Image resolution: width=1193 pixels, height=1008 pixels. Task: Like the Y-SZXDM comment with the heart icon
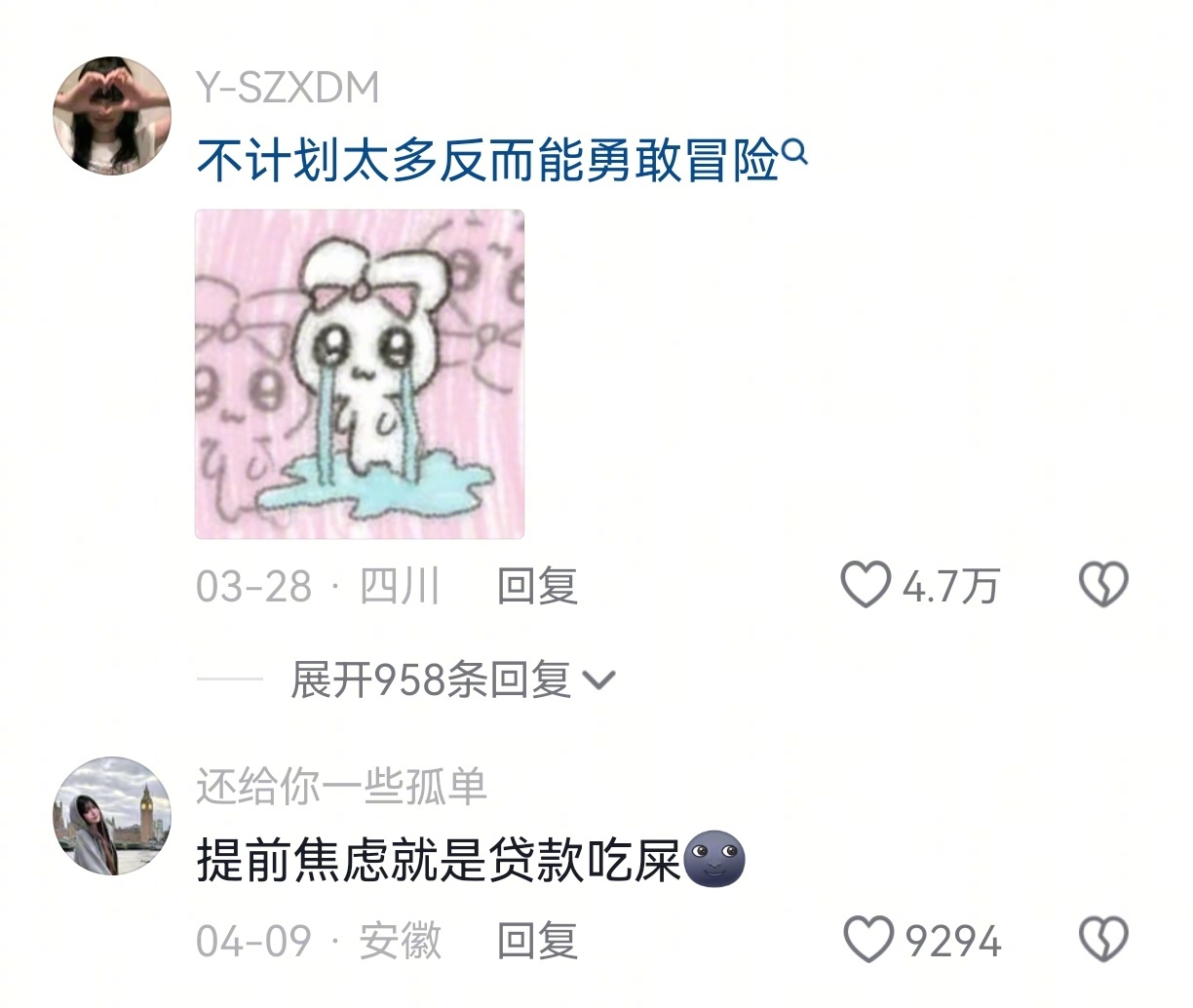pos(866,586)
